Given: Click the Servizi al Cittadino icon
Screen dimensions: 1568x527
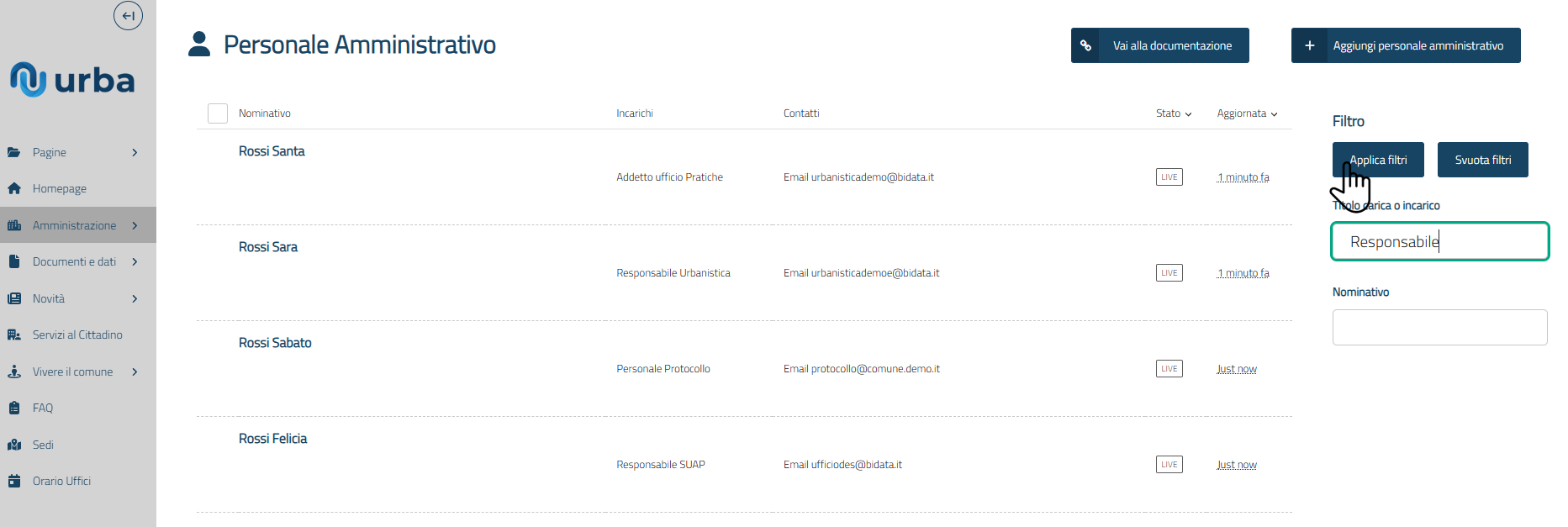Looking at the screenshot, I should 14,335.
